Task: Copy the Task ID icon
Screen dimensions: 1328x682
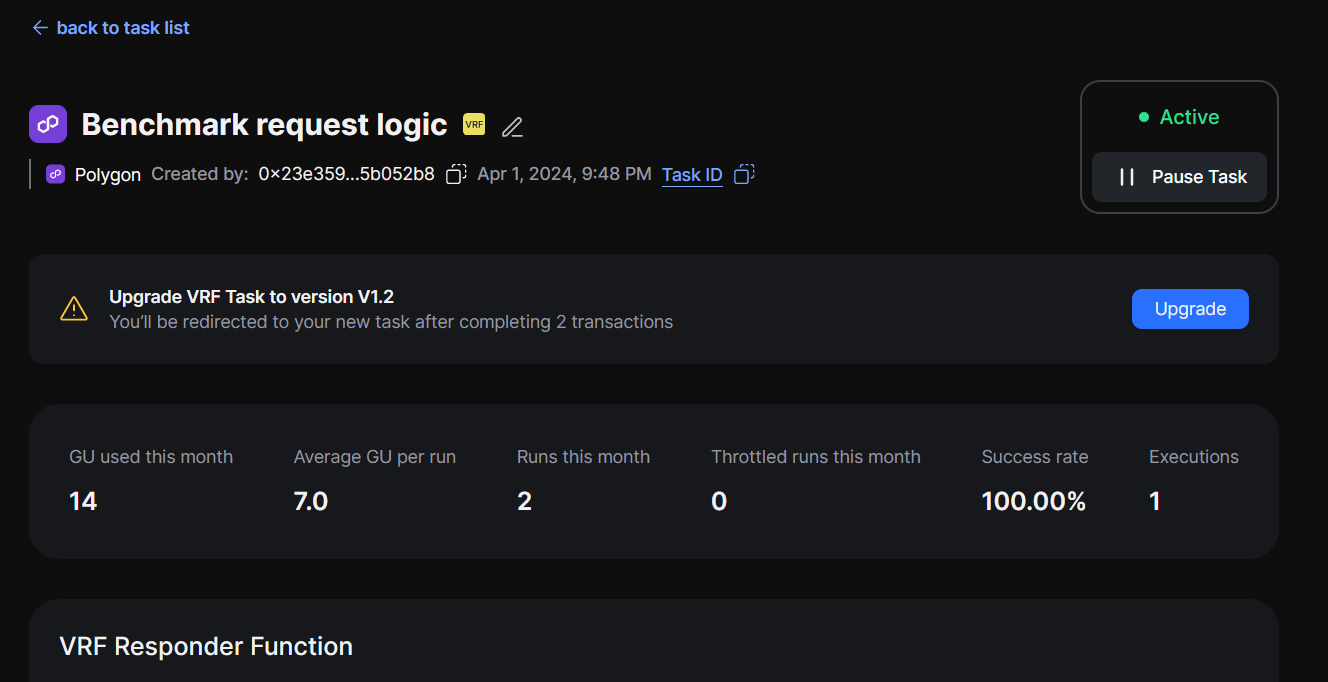Action: [744, 174]
